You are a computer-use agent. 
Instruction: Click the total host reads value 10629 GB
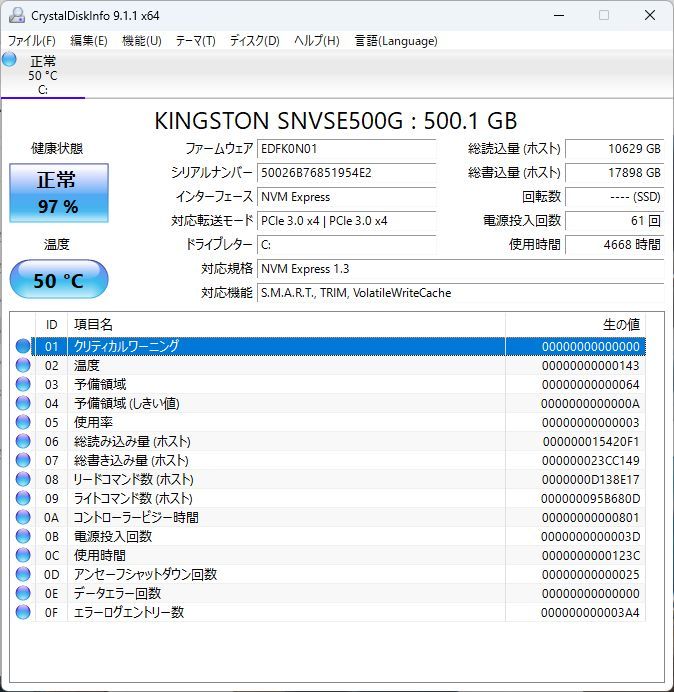[614, 149]
